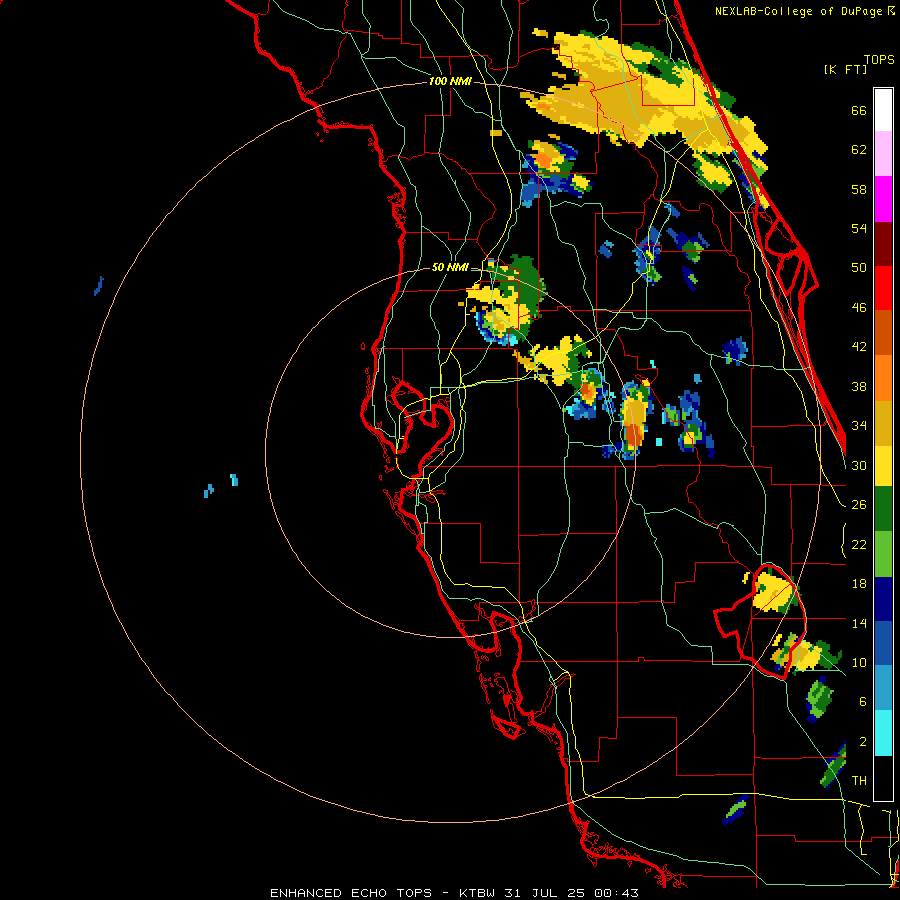The height and width of the screenshot is (900, 900).
Task: Click the legend value '42'
Action: pyautogui.click(x=859, y=347)
